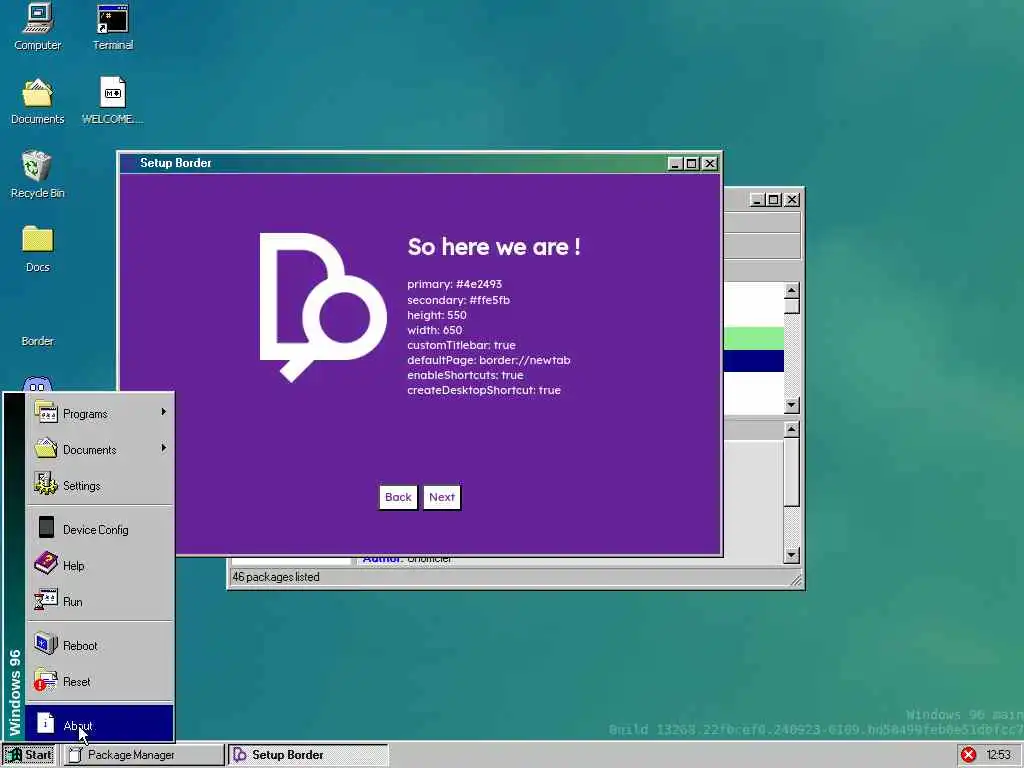
Task: Click the lower pane scrollbar thumb
Action: pyautogui.click(x=792, y=472)
